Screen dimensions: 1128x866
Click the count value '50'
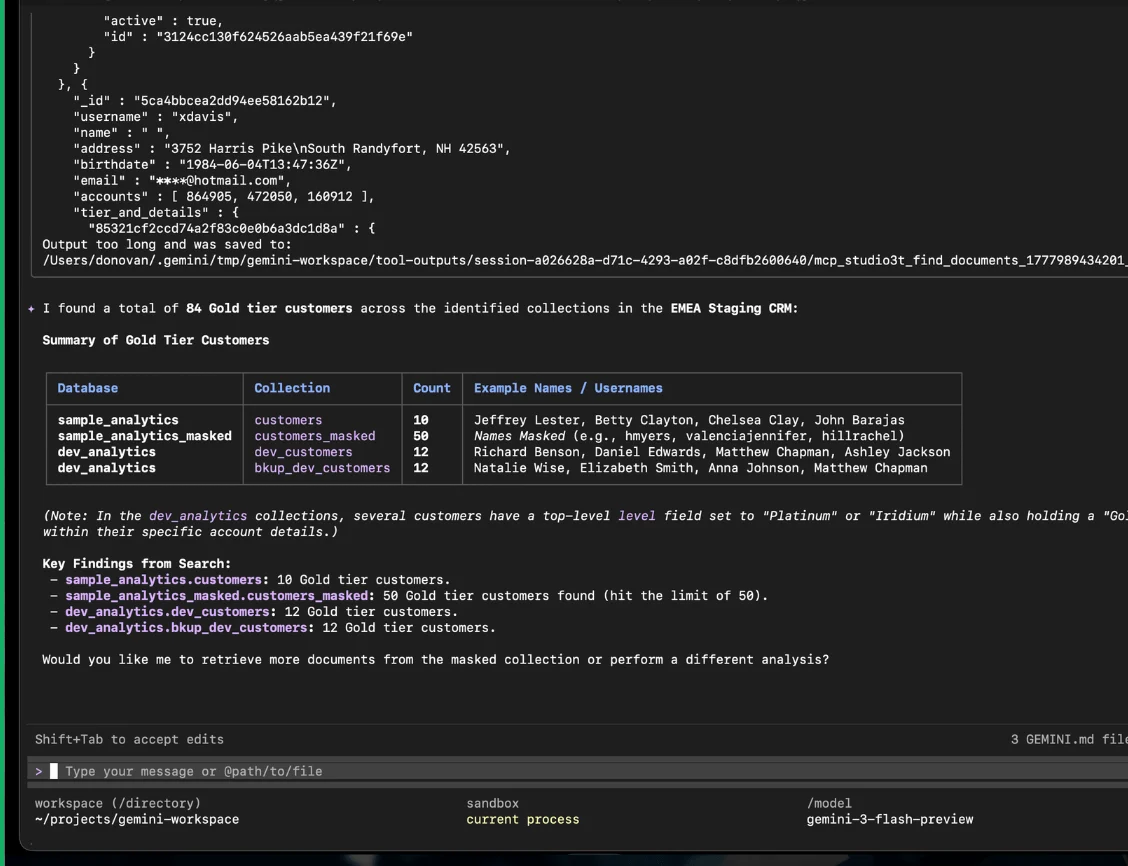(421, 436)
